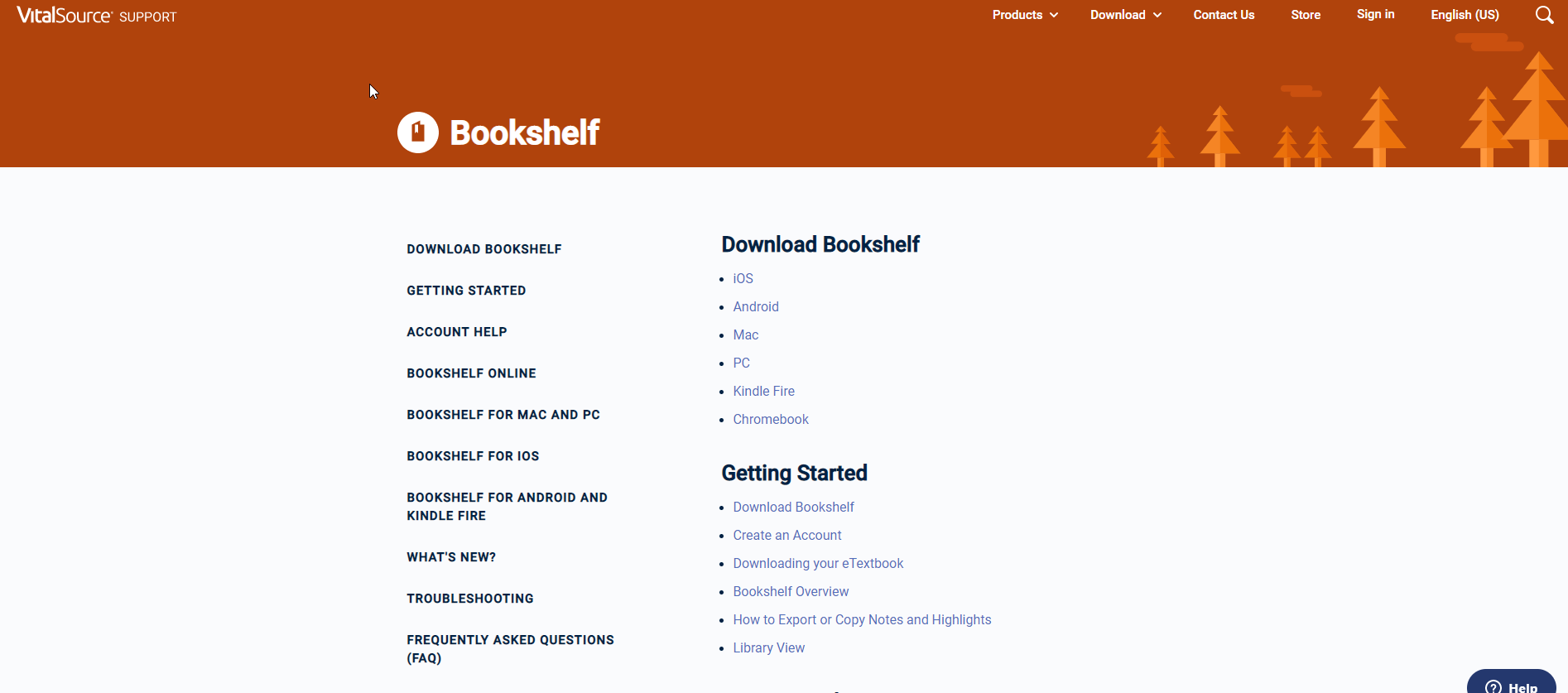Open Frequently Asked Questions (FAQ) section
This screenshot has height=693, width=1568.
(510, 649)
